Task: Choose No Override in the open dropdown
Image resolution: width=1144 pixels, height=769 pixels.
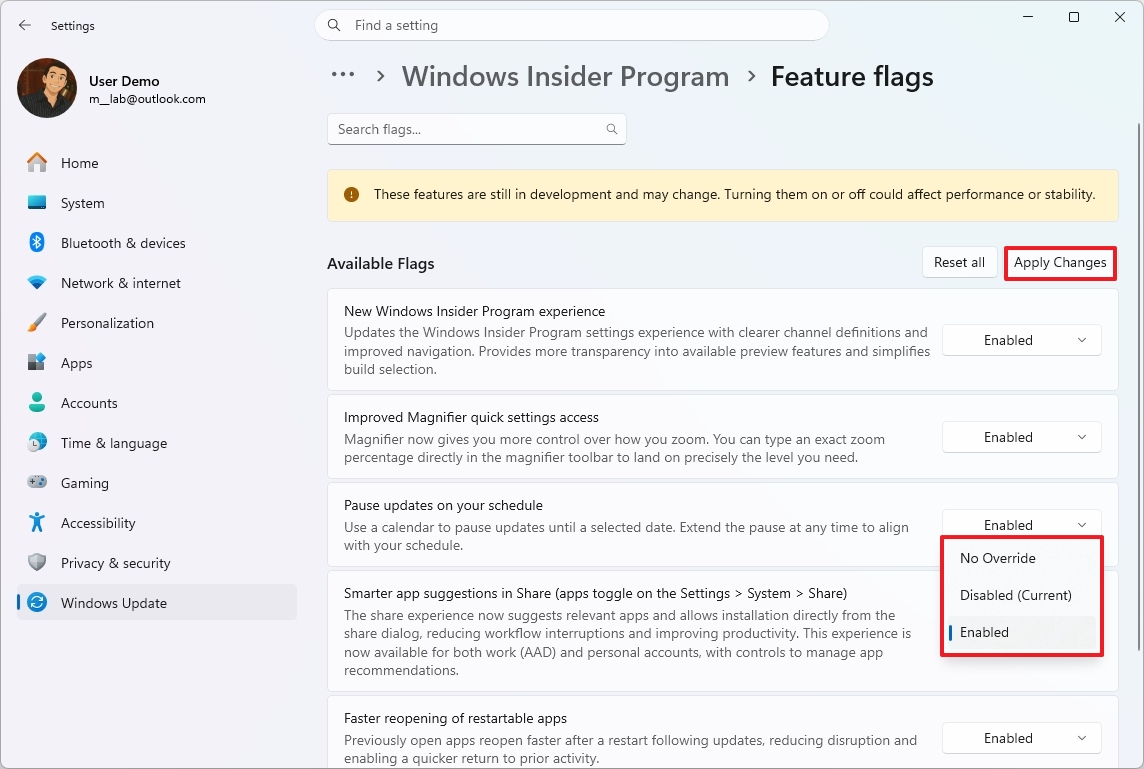Action: (1021, 558)
